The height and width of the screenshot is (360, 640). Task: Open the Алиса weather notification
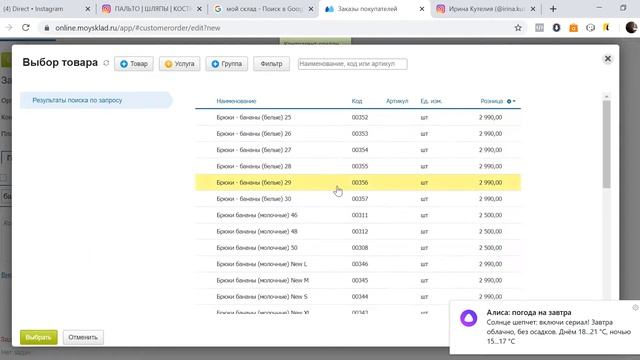[545, 327]
